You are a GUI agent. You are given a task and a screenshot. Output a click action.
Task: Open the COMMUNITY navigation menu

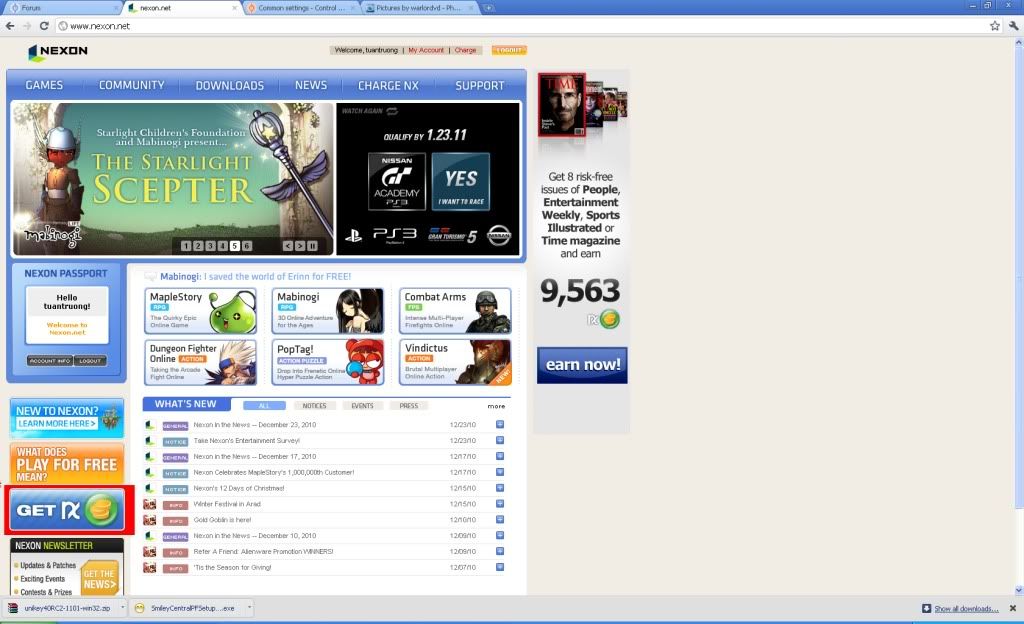(131, 86)
